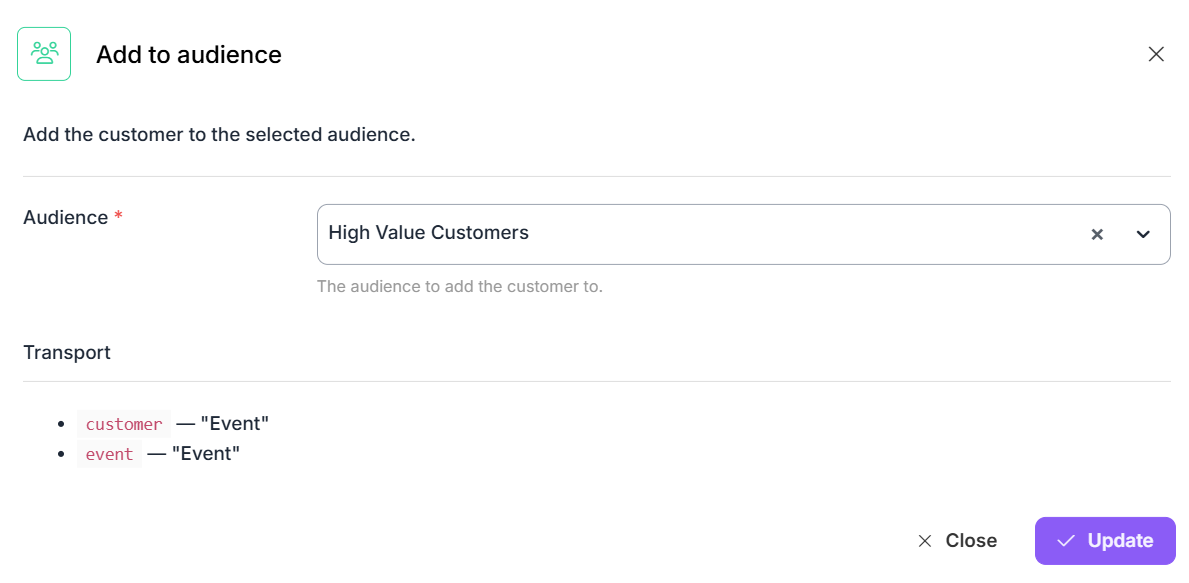Dismiss dialog with top-right X icon
The height and width of the screenshot is (583, 1189).
pos(1156,54)
